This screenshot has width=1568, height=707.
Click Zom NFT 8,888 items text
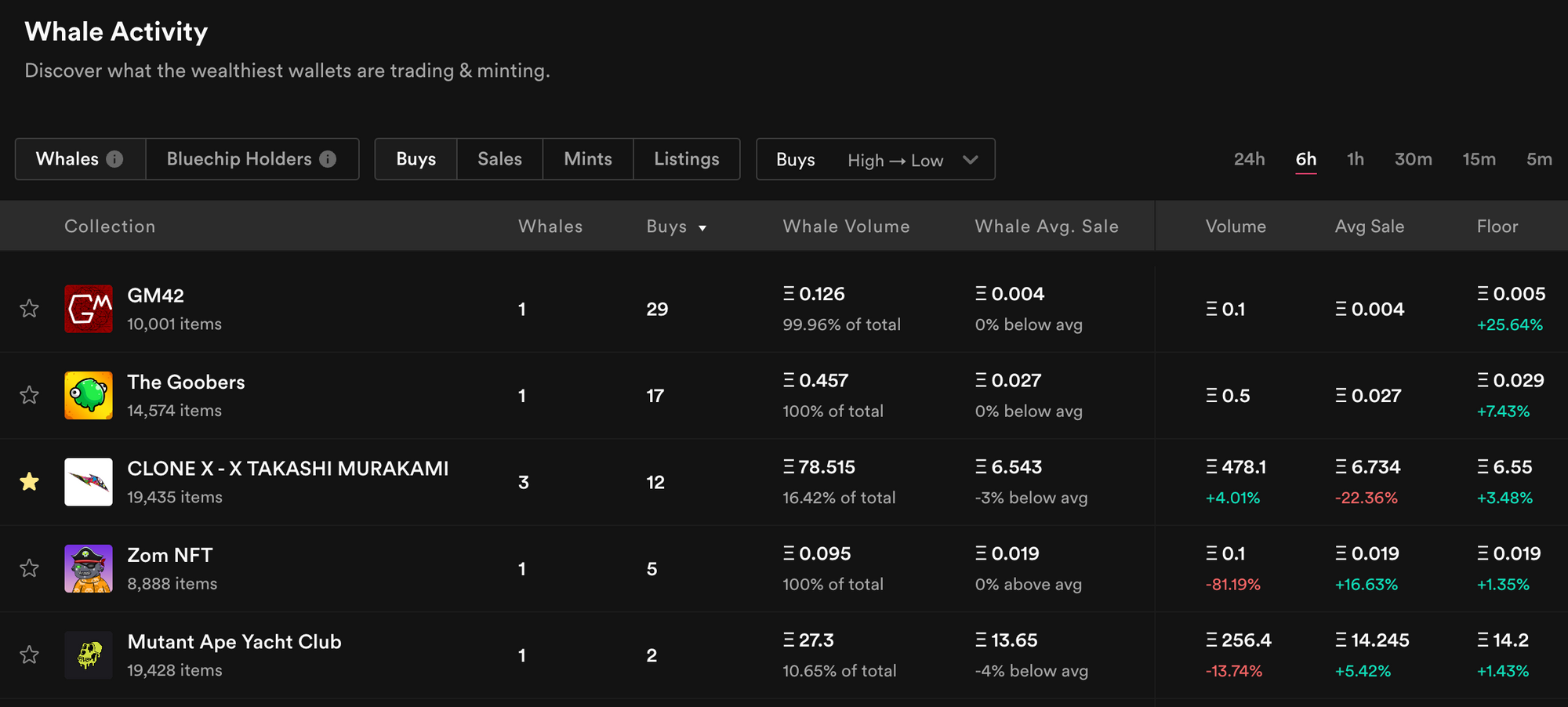172,584
